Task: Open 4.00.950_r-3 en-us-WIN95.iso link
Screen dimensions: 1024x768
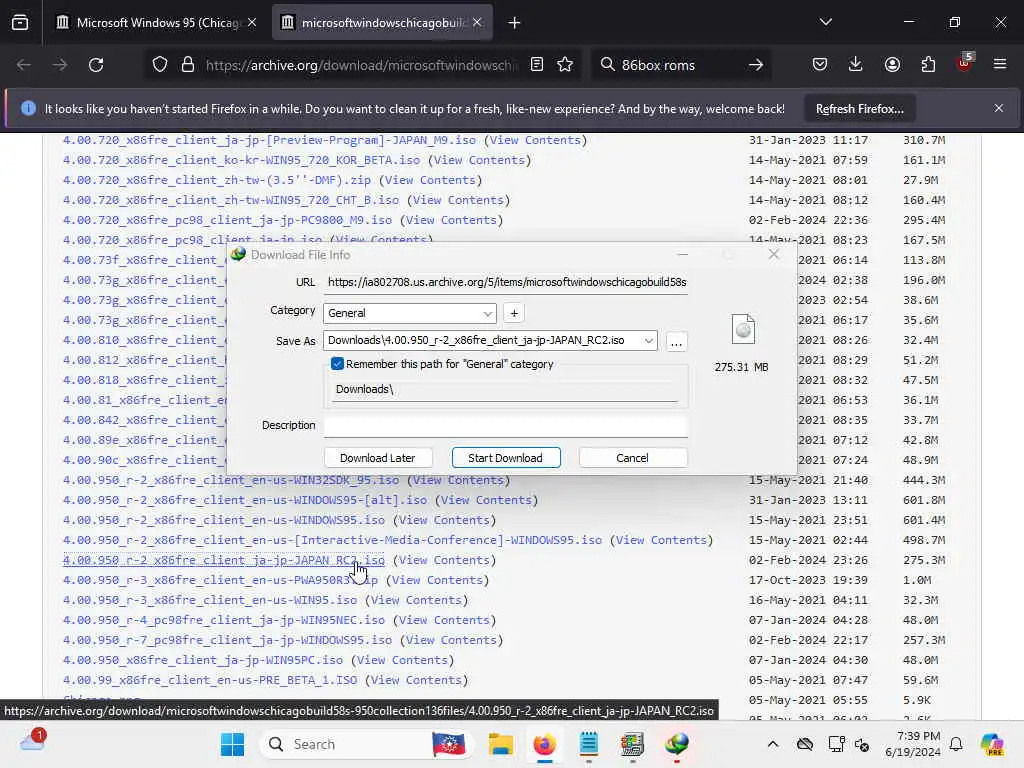Action: [210, 600]
